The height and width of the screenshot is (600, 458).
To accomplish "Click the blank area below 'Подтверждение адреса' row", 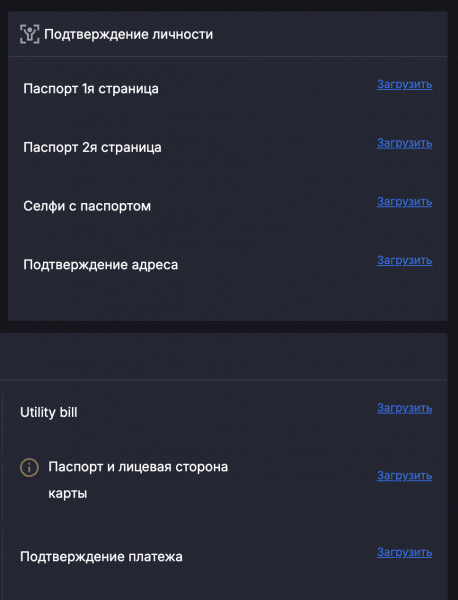I will click(x=228, y=300).
